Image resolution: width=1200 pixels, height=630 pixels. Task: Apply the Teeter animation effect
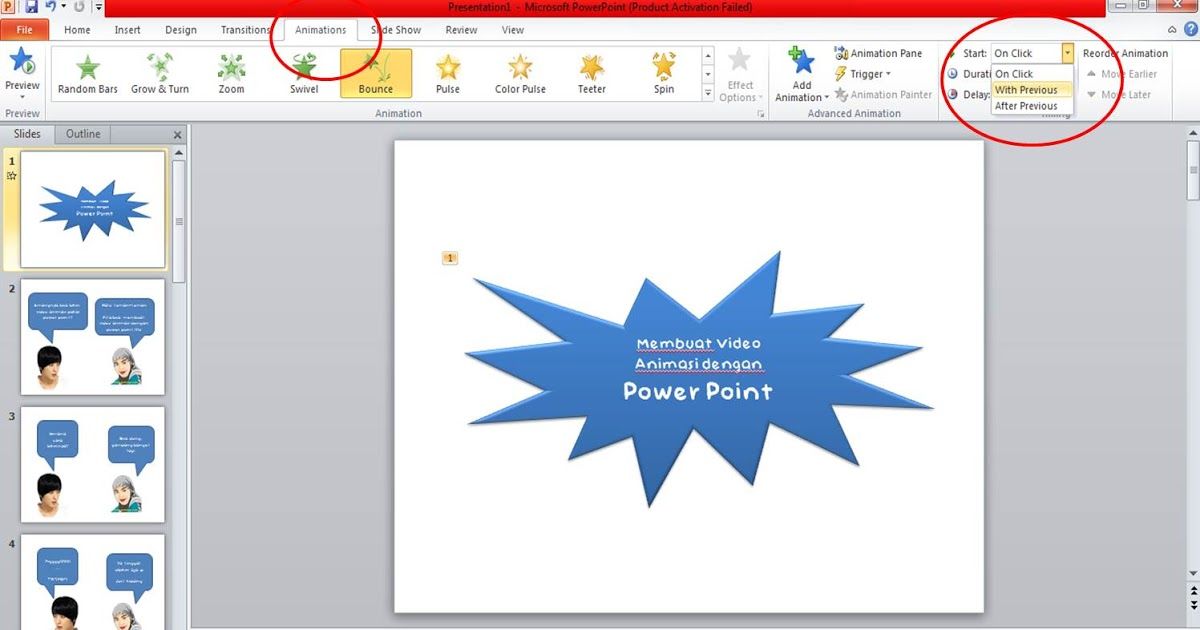[x=592, y=73]
